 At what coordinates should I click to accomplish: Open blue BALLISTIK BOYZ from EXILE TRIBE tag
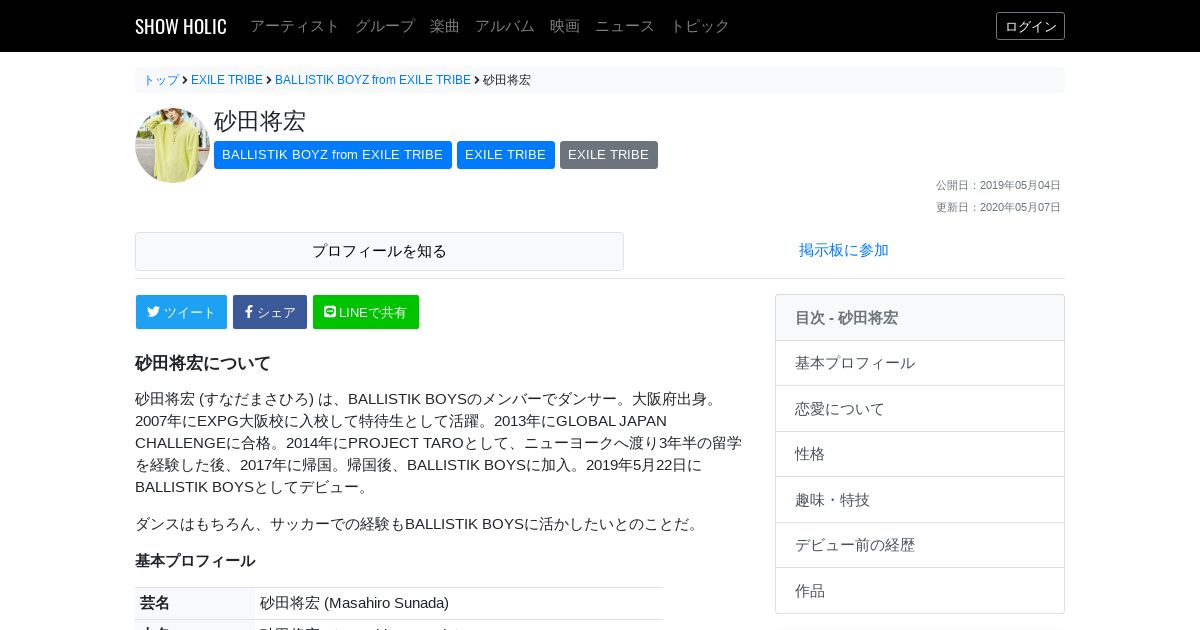333,155
